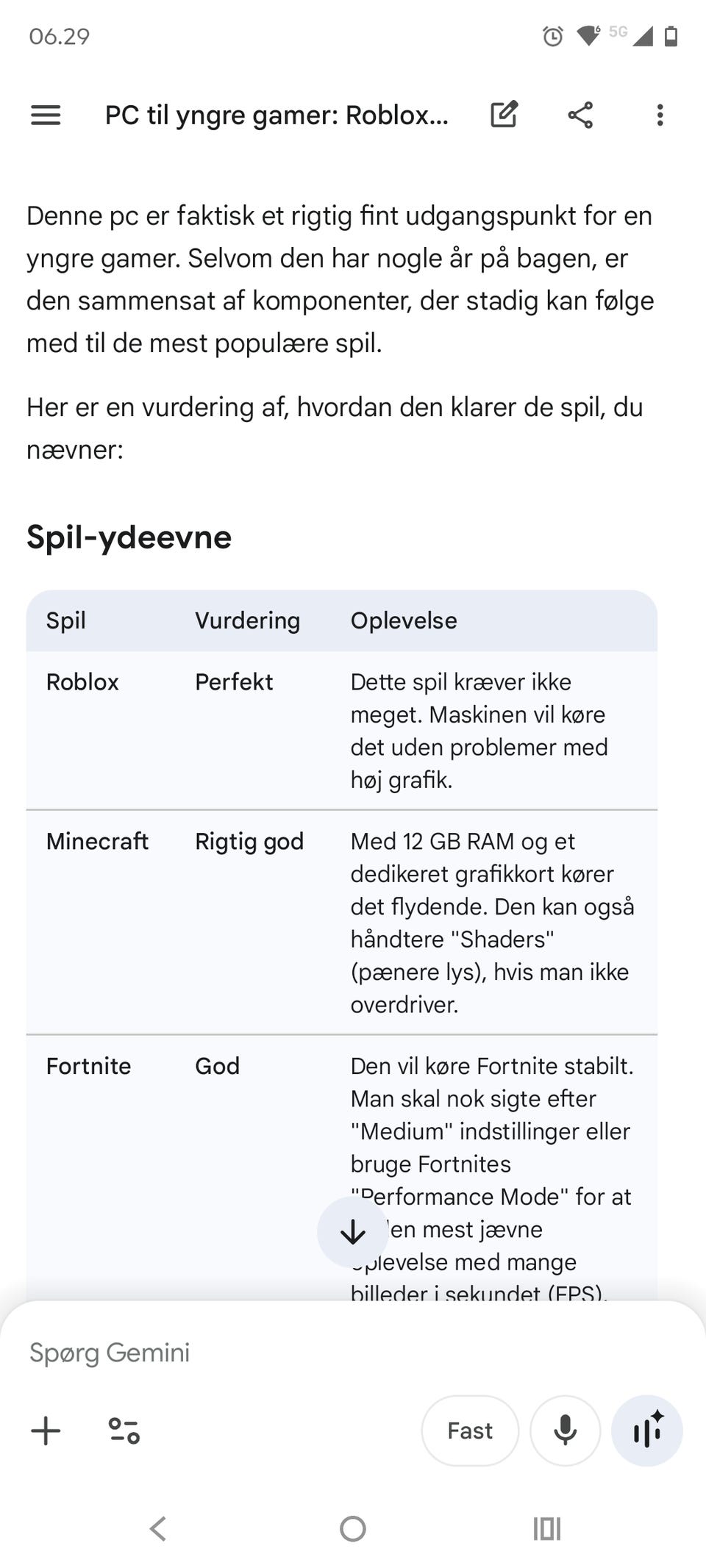Open the navigation drawer menu

(44, 115)
